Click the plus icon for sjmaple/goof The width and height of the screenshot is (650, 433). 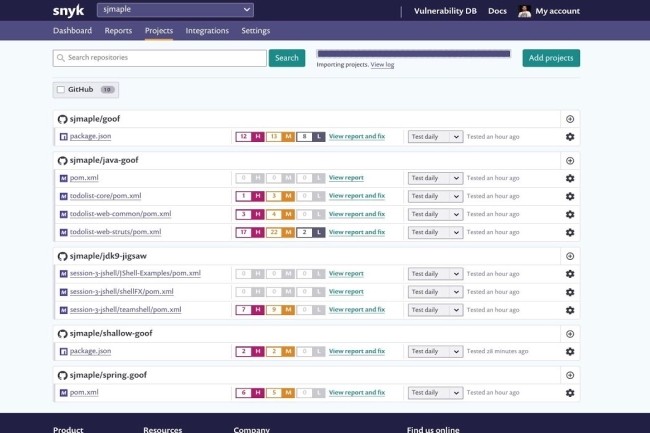click(570, 119)
